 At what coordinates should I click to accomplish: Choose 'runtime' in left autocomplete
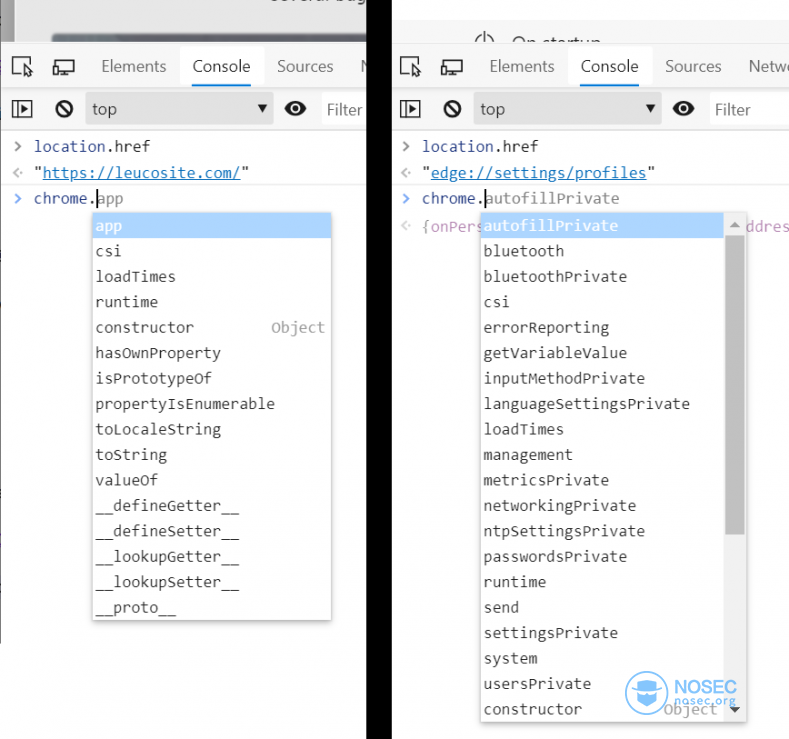point(212,302)
